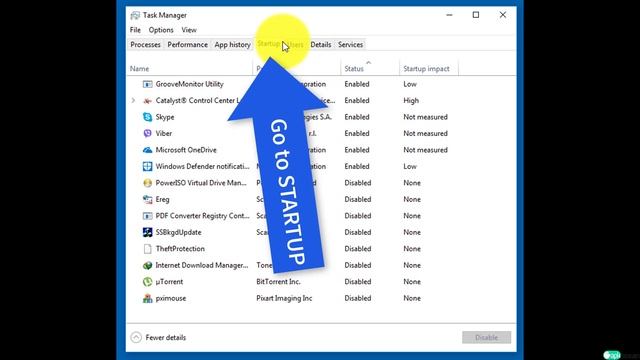Select the SSBkgdUpdate row name
The height and width of the screenshot is (360, 640).
coord(178,232)
